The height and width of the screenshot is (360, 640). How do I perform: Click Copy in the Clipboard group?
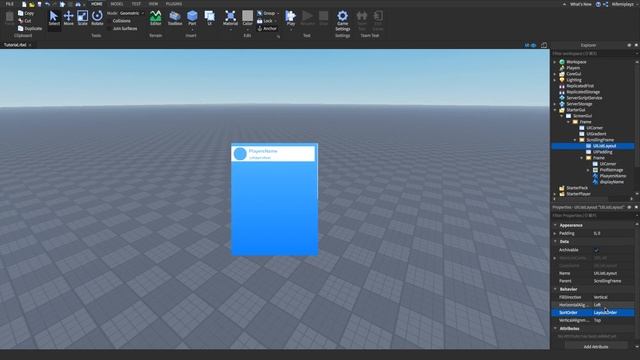coord(26,13)
